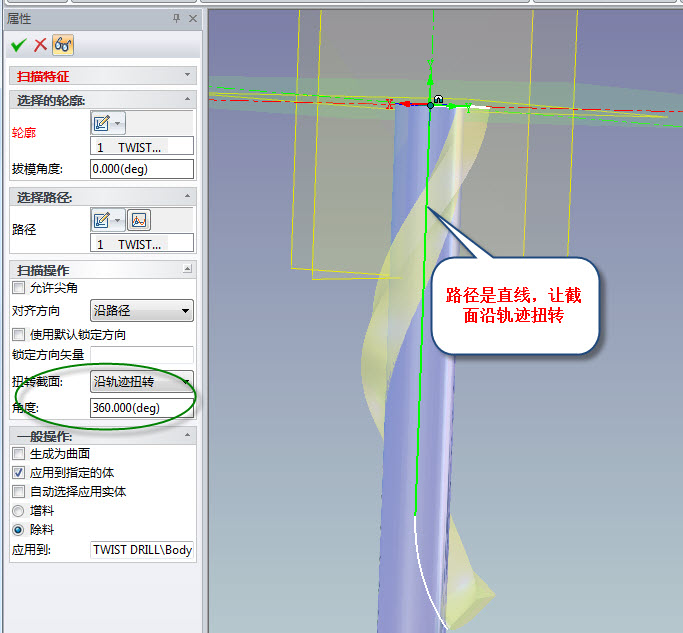The image size is (683, 633).
Task: Click the curve icon beside the path selector
Action: 139,220
